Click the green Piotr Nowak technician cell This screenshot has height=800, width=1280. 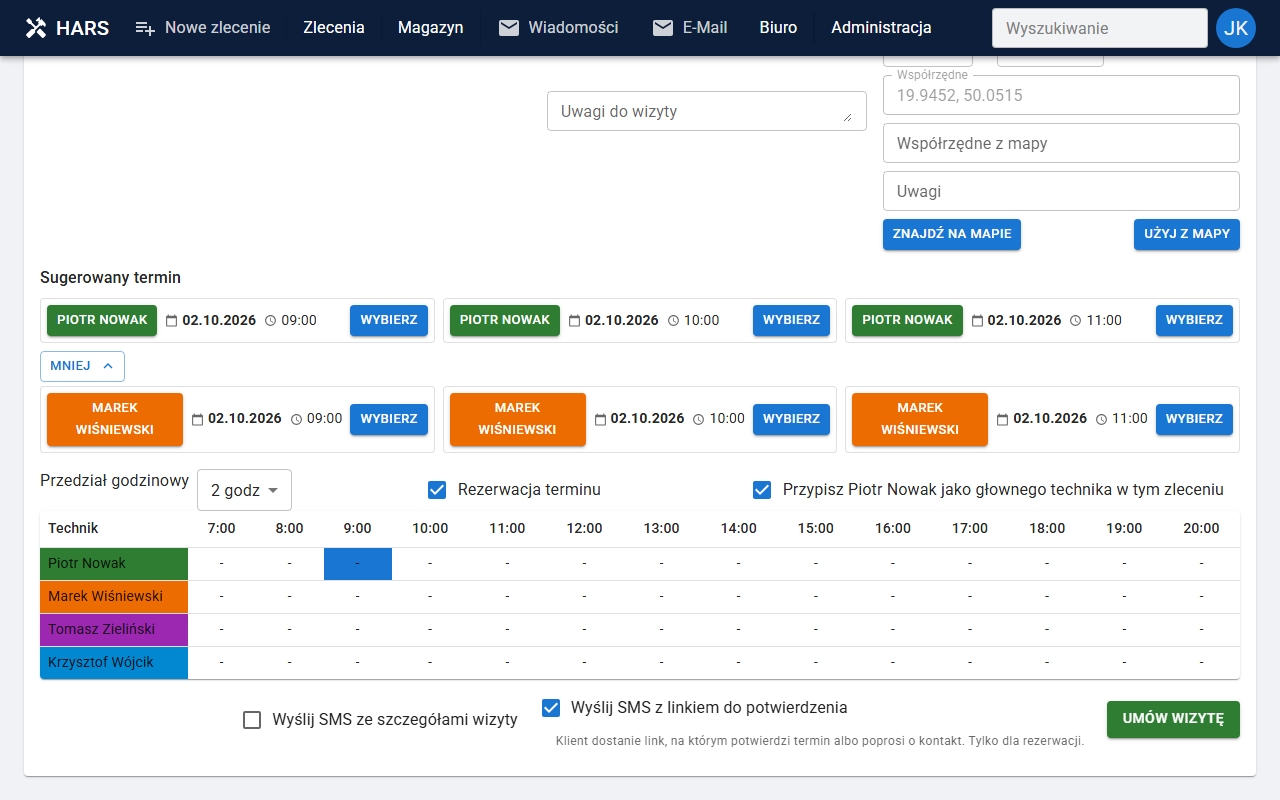[x=114, y=564]
